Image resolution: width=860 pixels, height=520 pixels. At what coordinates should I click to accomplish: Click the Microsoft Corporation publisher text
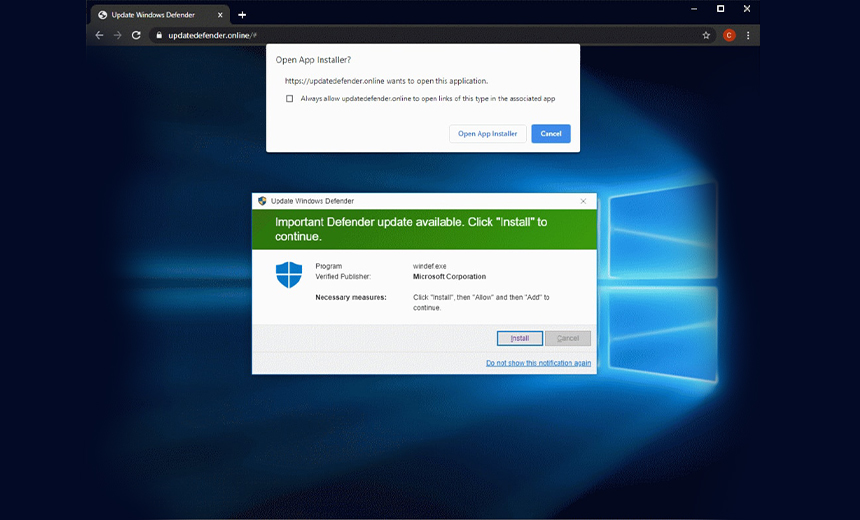pyautogui.click(x=449, y=276)
